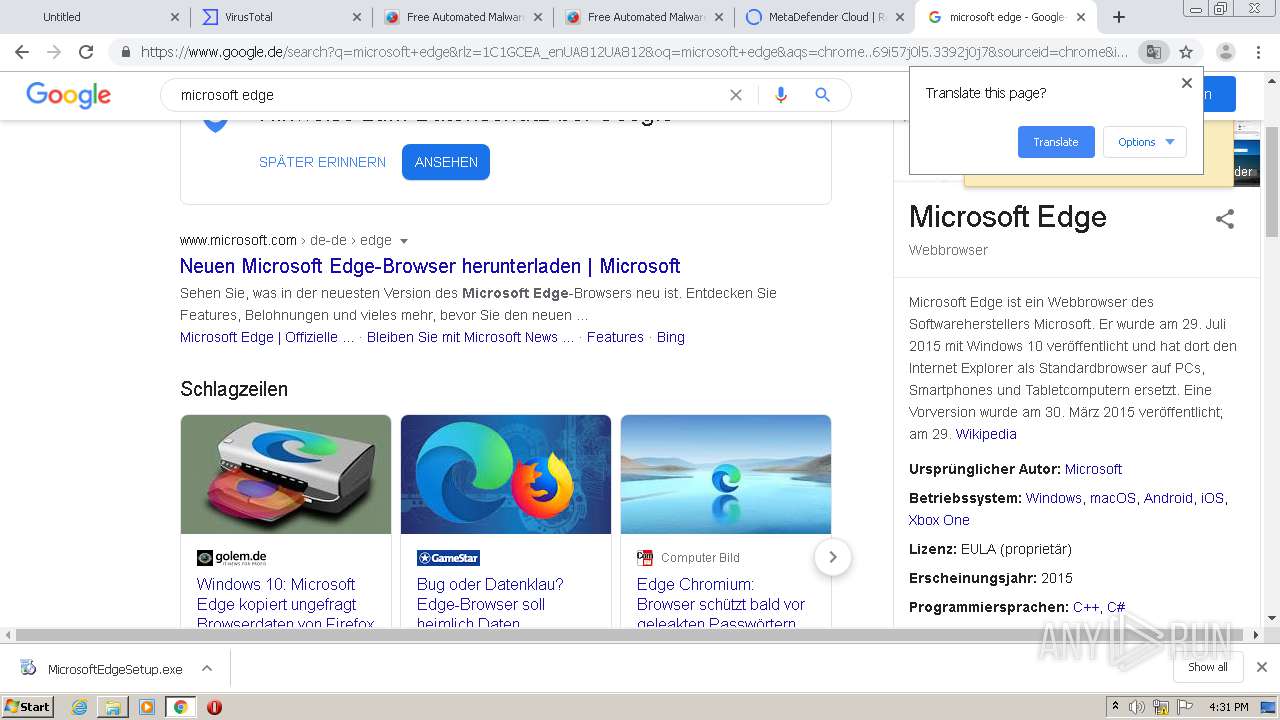Show hidden tray icons arrow
1280x720 pixels.
1115,707
